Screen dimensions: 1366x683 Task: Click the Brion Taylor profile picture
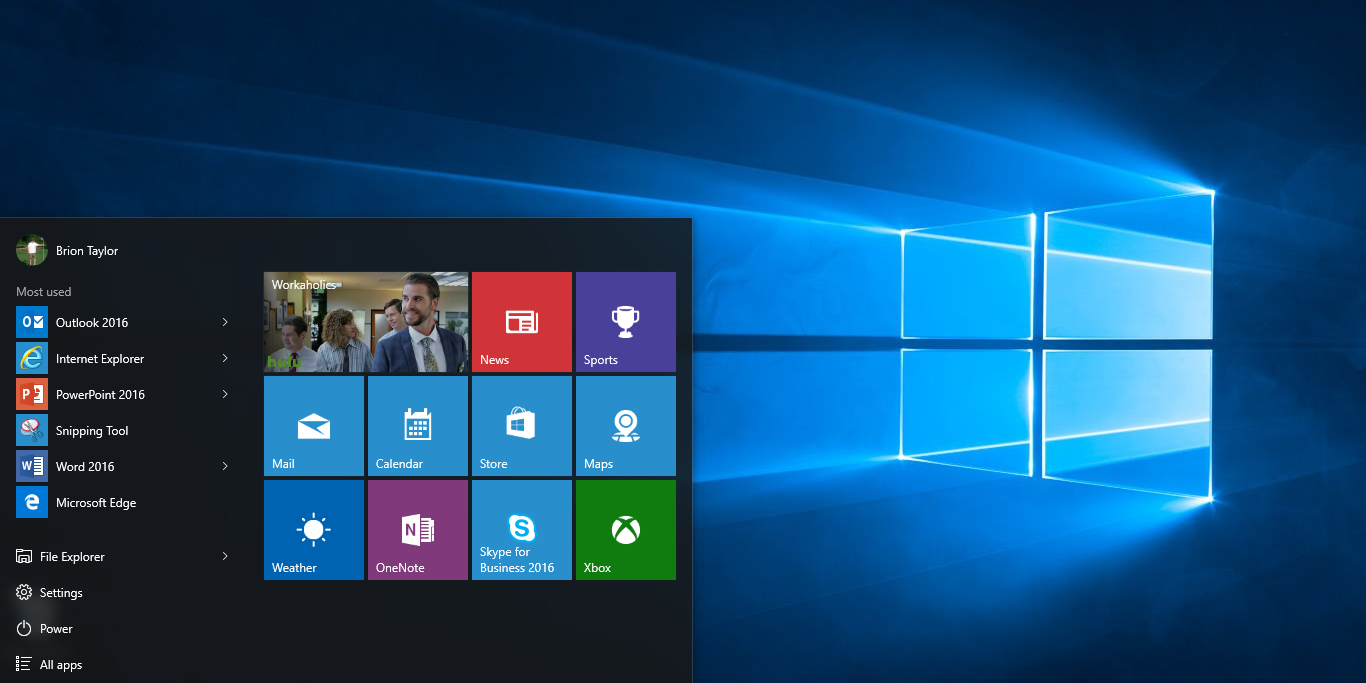click(x=31, y=250)
